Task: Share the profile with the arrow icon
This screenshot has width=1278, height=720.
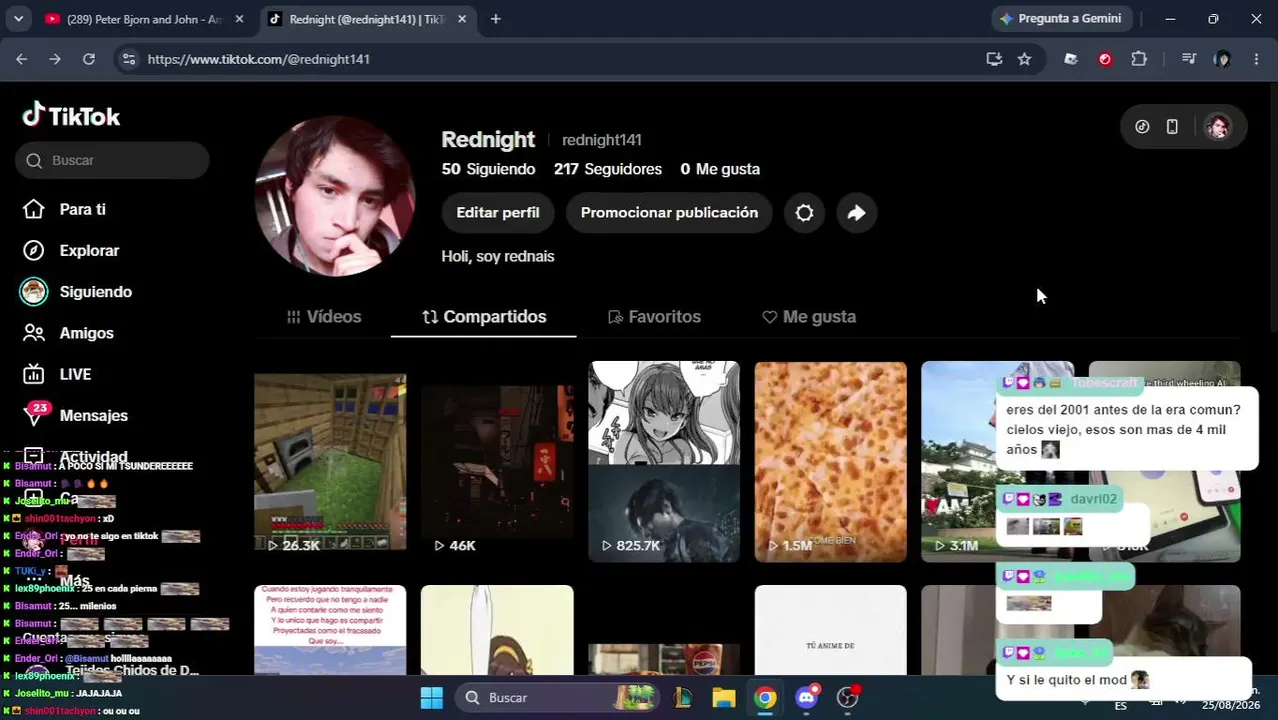Action: pos(856,212)
